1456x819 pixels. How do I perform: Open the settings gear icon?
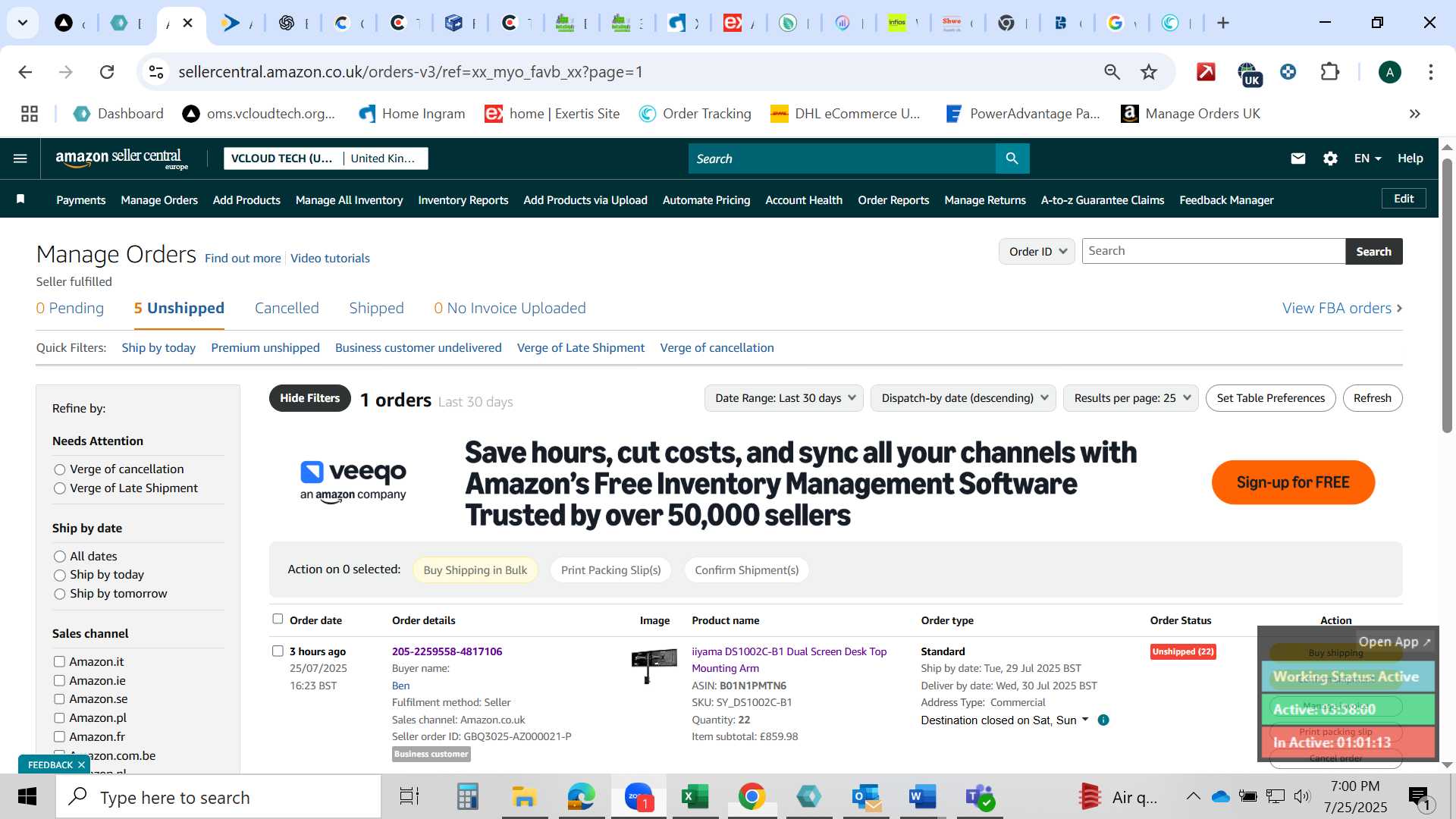pos(1330,158)
